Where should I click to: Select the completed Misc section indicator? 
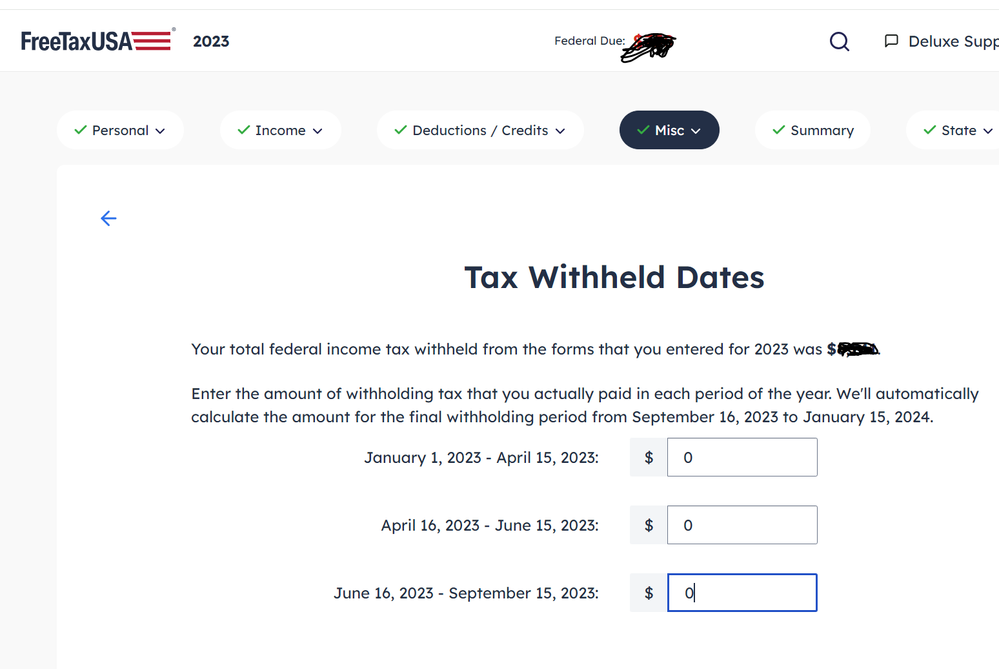[643, 130]
